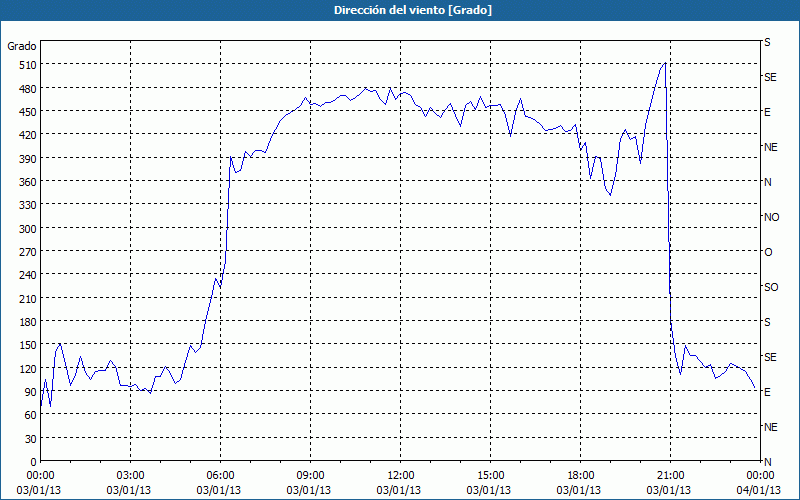Select the 04/01/13 date label
Image resolution: width=800 pixels, height=500 pixels.
coord(760,491)
